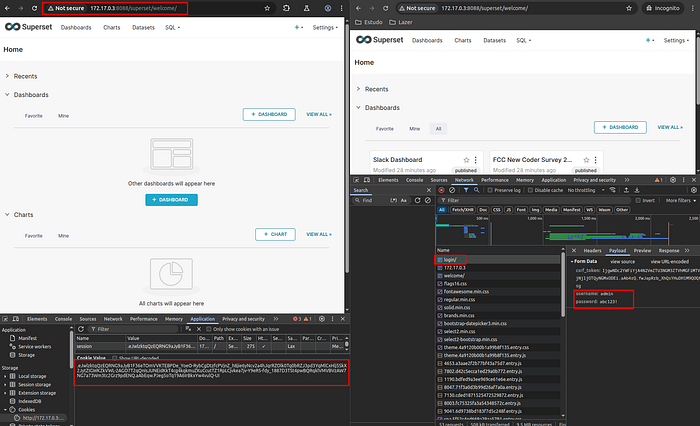Switch to Network tab in left DevTools
Image resolution: width=700 pixels, height=426 pixels.
pyautogui.click(x=113, y=319)
